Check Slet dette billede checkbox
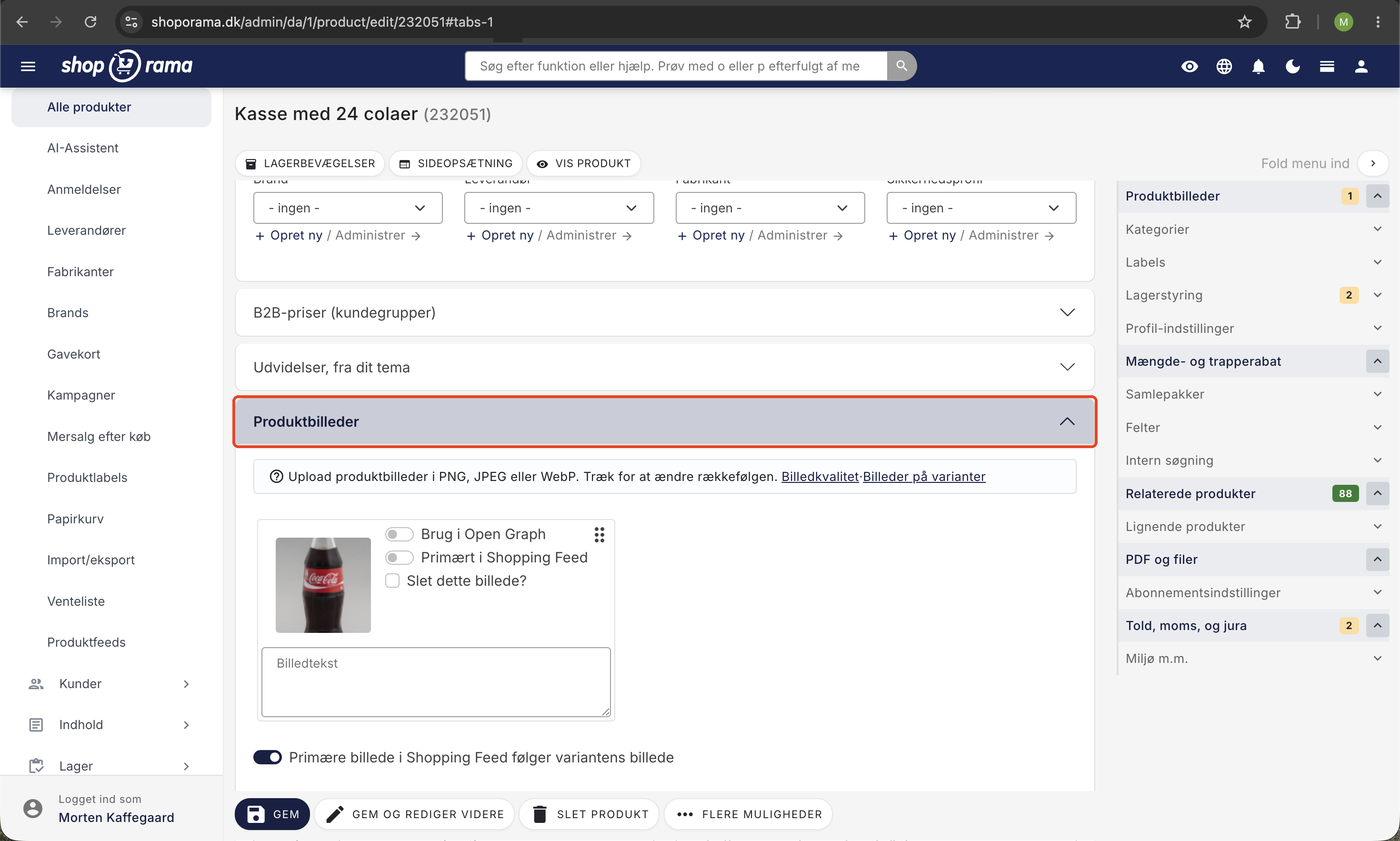Screen dimensions: 1400x841 (393, 581)
